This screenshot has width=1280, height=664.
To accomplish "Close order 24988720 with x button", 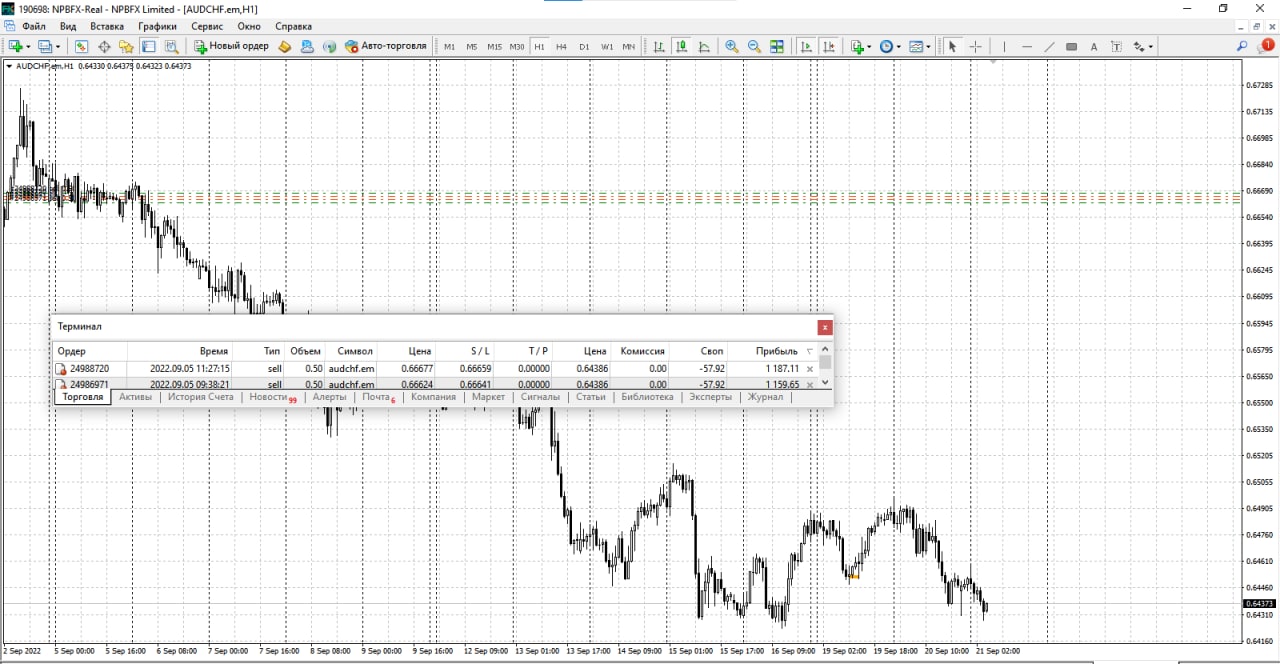I will 810,369.
